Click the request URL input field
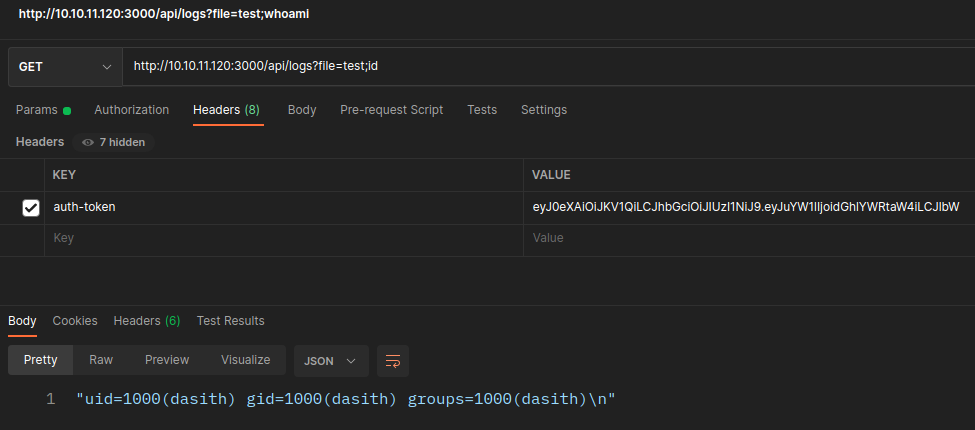 [540, 67]
